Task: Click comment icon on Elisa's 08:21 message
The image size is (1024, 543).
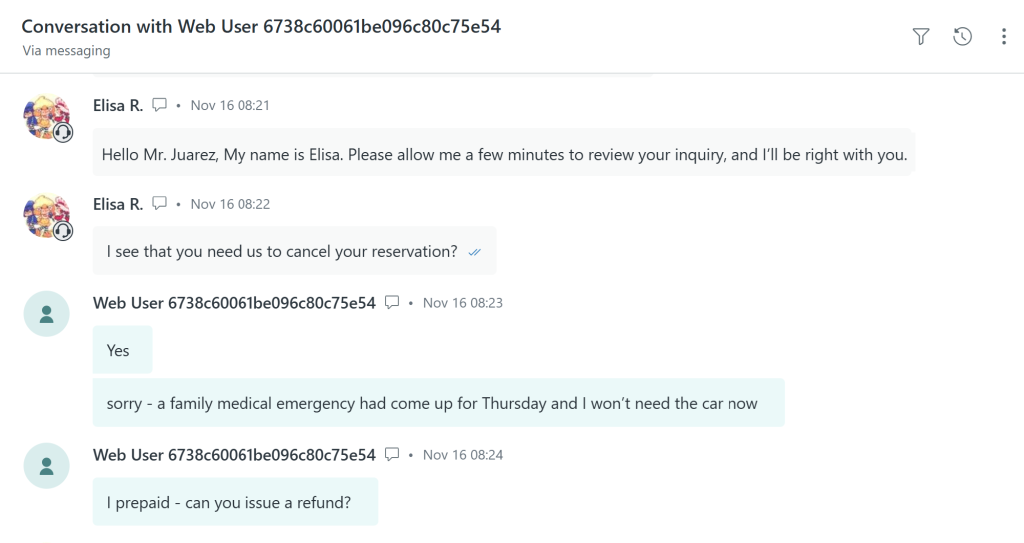Action: (x=160, y=105)
